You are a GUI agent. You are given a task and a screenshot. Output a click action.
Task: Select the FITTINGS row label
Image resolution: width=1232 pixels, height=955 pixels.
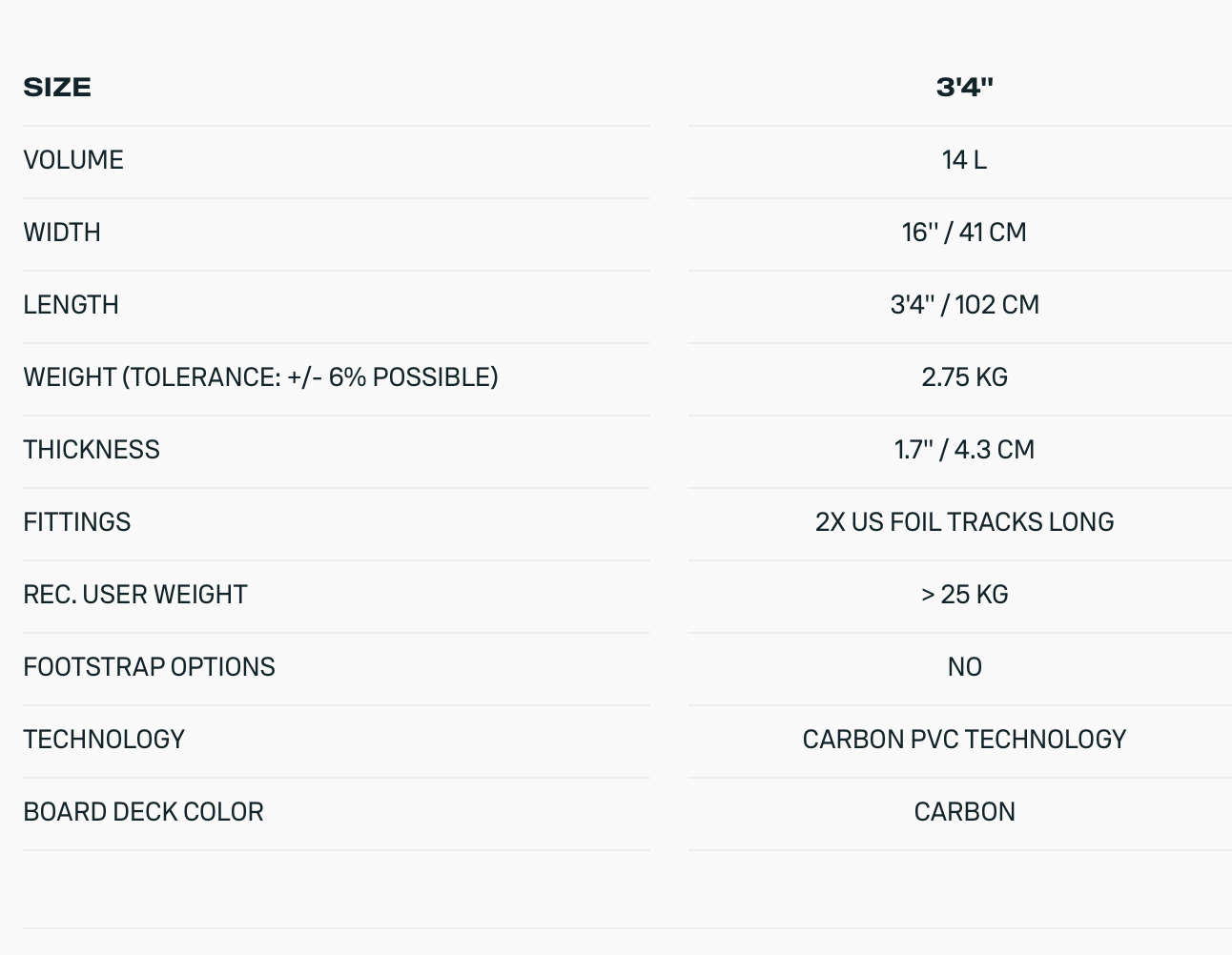(77, 522)
